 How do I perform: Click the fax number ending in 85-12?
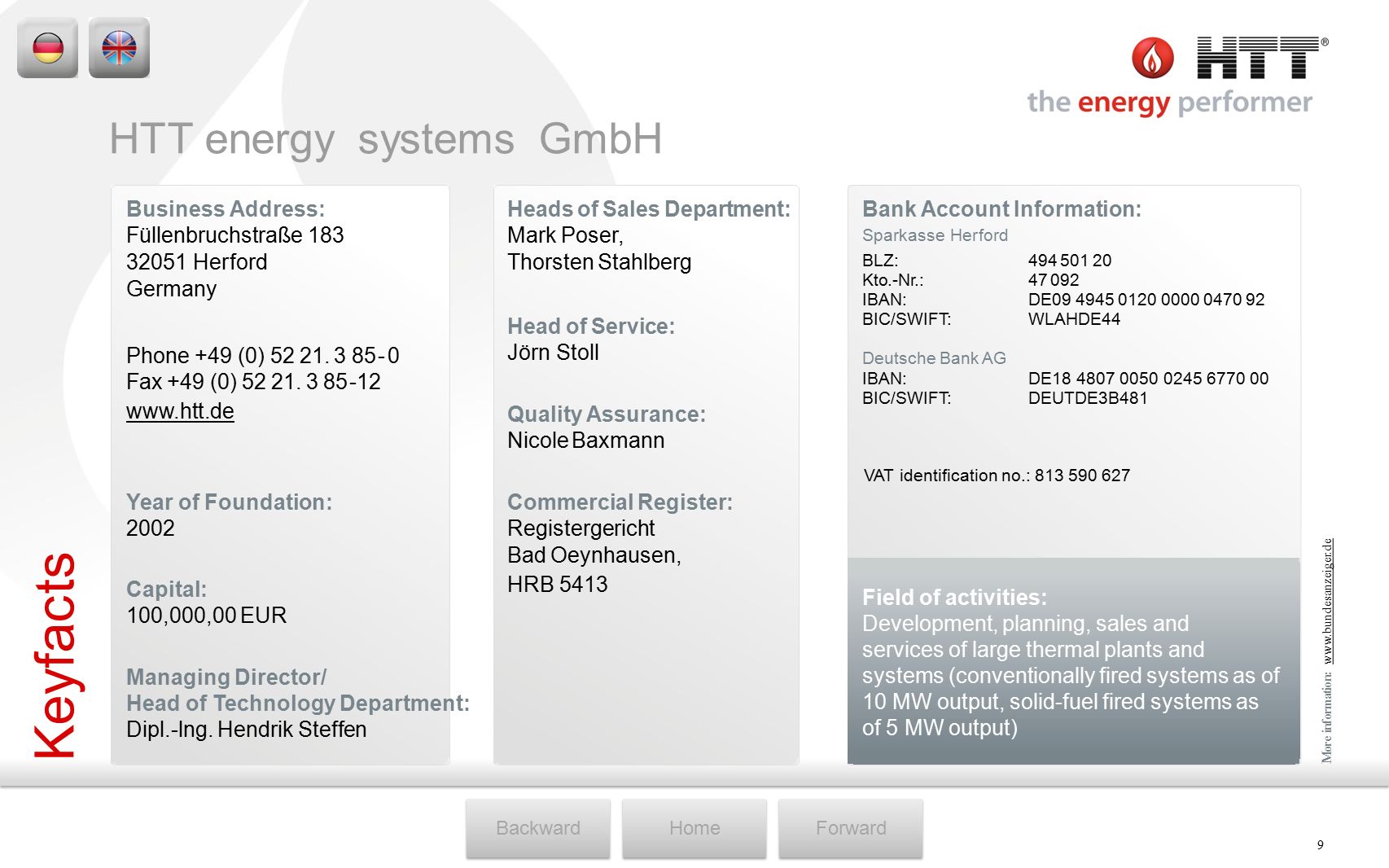coord(274,382)
